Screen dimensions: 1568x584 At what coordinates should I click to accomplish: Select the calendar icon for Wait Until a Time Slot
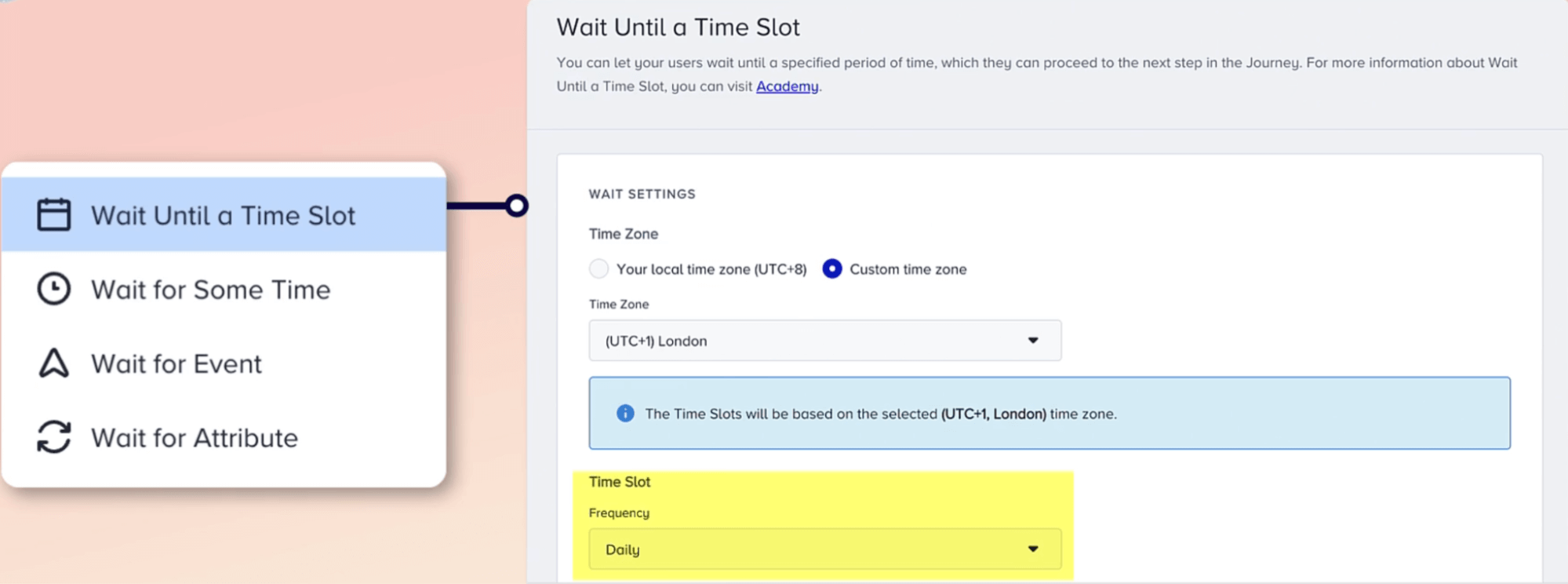[52, 214]
